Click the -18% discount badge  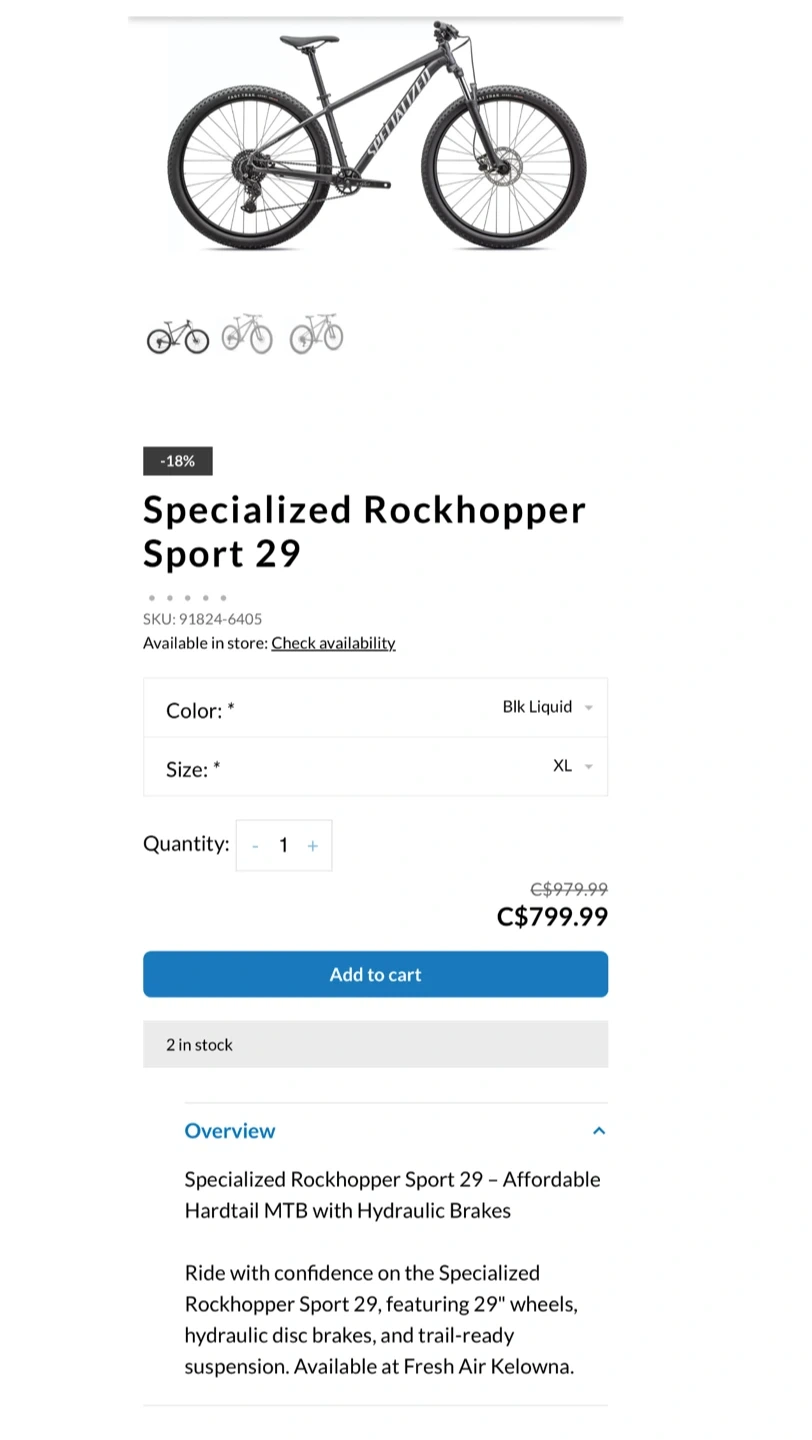178,461
